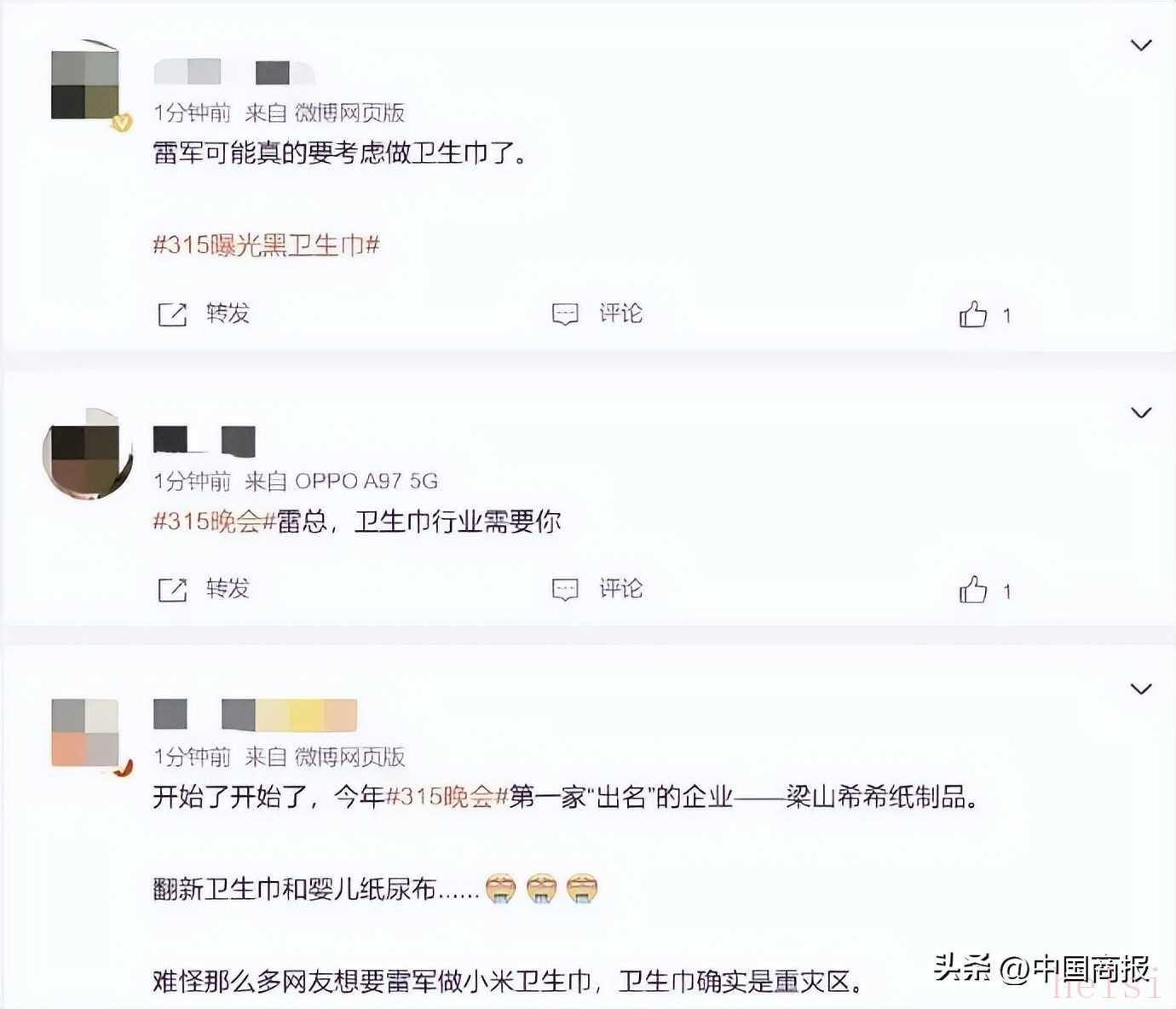Click the repost icon on the second post
The width and height of the screenshot is (1176, 1009).
(172, 590)
